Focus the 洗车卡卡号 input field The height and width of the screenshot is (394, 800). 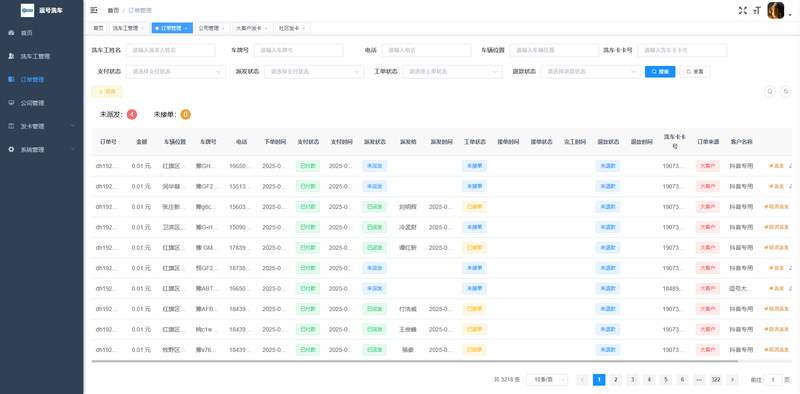(682, 50)
